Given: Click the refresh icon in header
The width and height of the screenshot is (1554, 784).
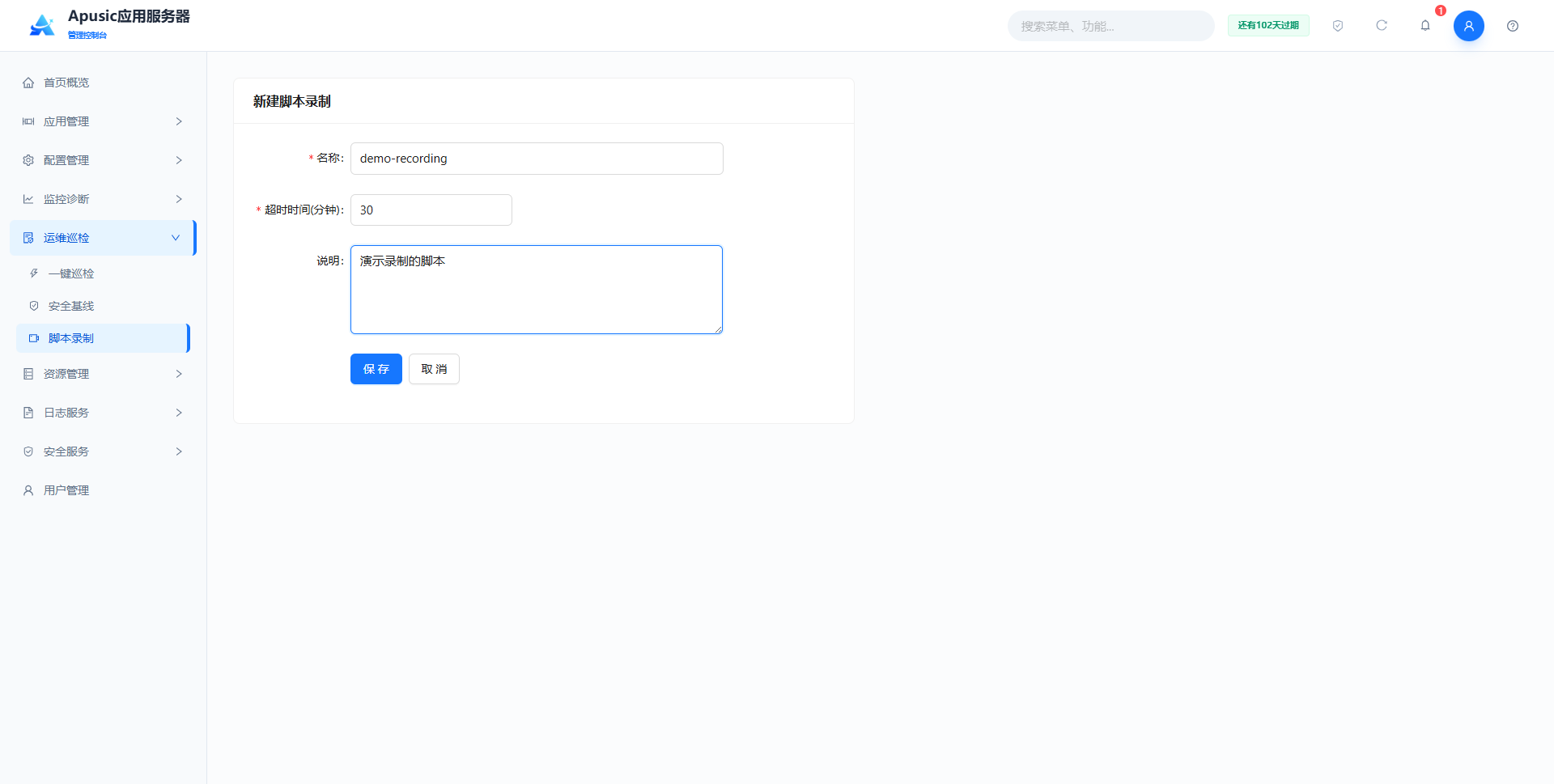Looking at the screenshot, I should pyautogui.click(x=1382, y=26).
